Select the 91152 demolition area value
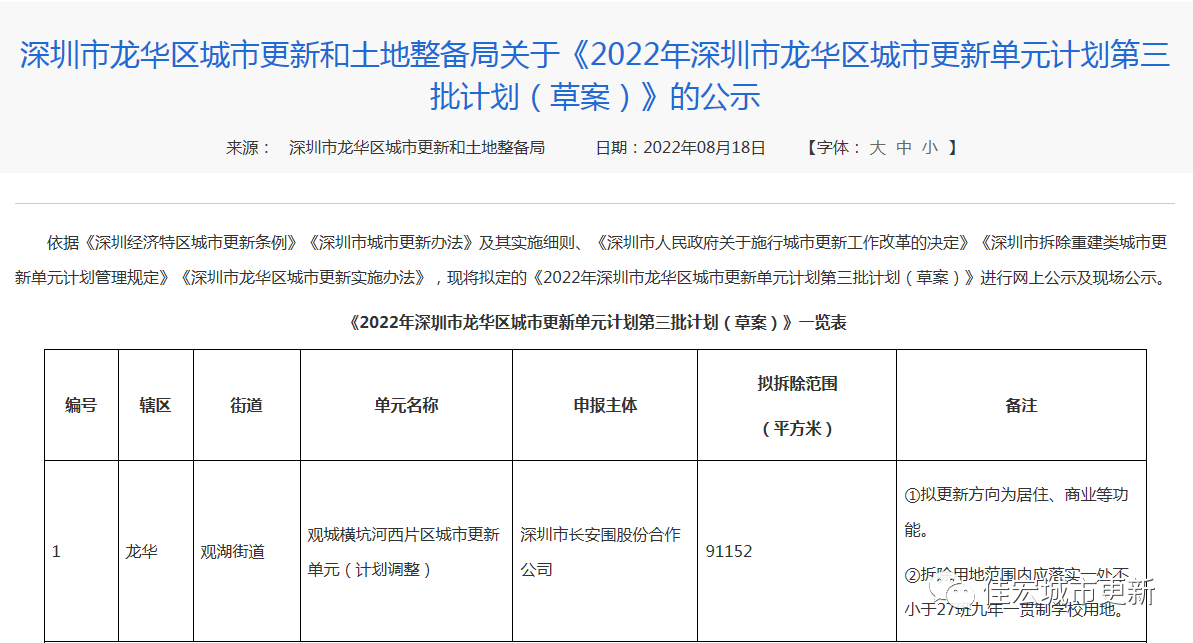This screenshot has width=1193, height=643. click(729, 552)
